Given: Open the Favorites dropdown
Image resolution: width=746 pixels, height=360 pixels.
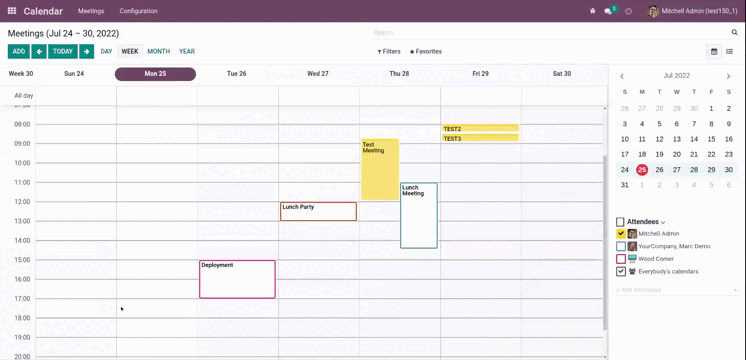Looking at the screenshot, I should pyautogui.click(x=426, y=51).
